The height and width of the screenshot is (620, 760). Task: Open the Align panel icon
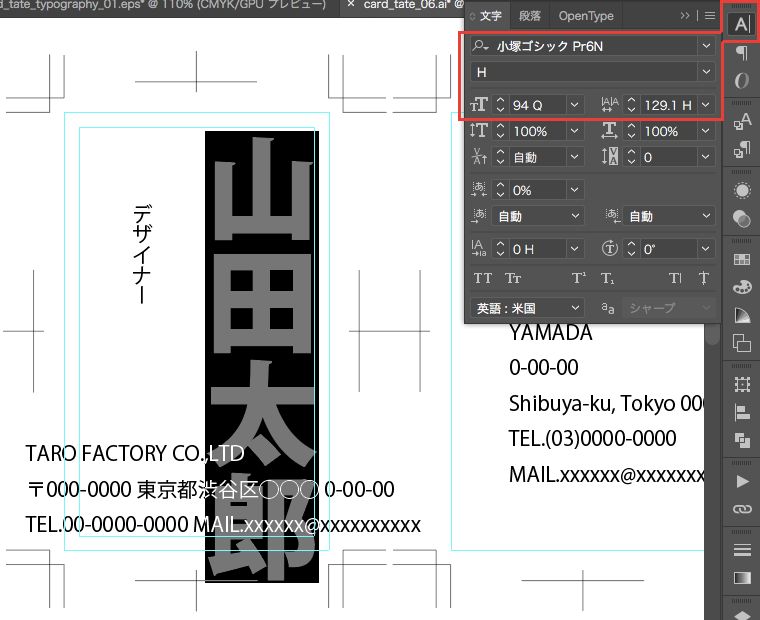pyautogui.click(x=741, y=412)
